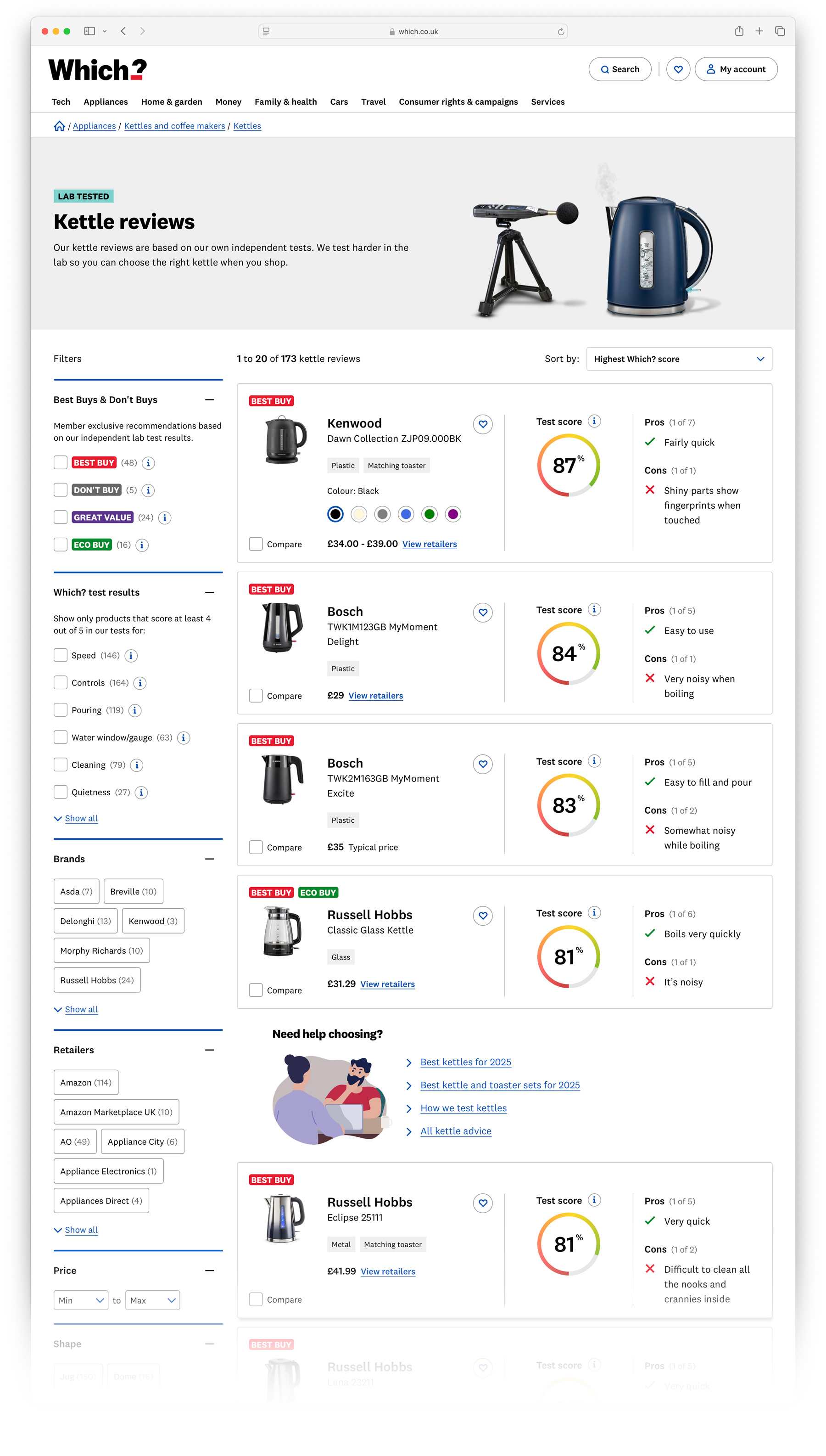Click the home icon in breadcrumb

point(59,126)
